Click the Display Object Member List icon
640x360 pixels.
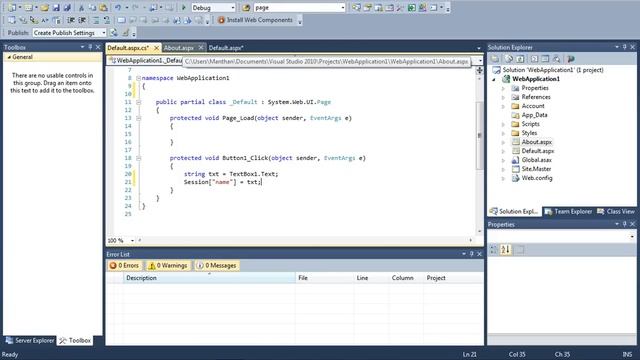point(12,20)
